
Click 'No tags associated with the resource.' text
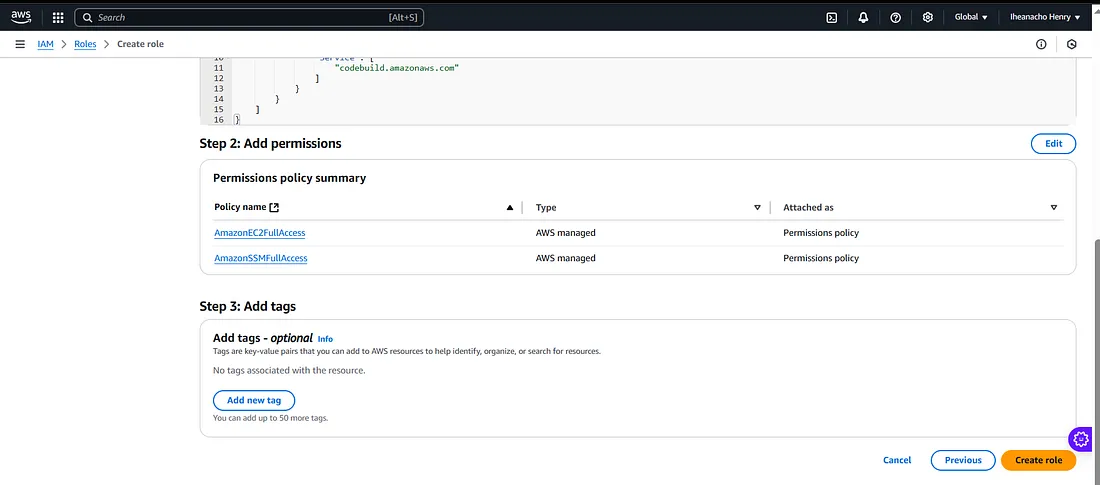click(x=289, y=370)
